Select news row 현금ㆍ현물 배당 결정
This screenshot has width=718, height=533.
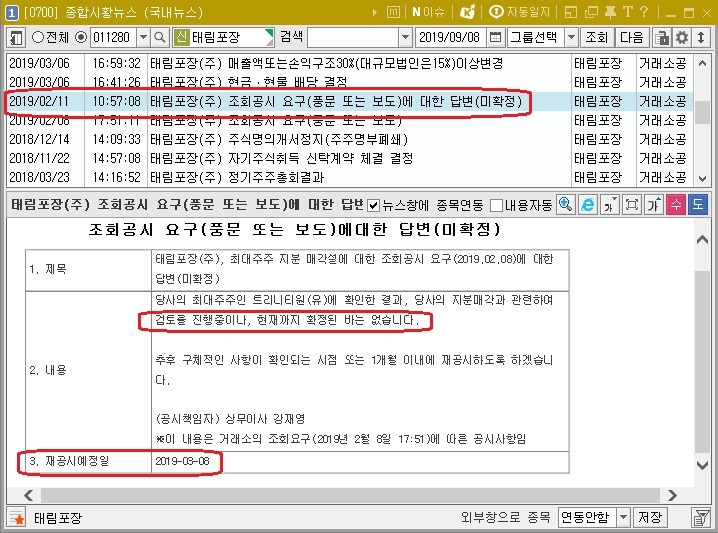349,82
